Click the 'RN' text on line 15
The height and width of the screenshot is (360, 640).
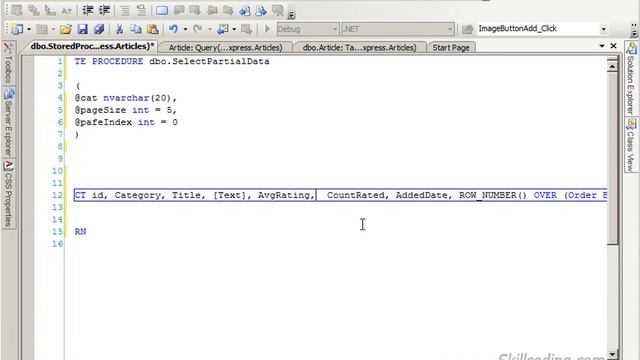click(80, 232)
